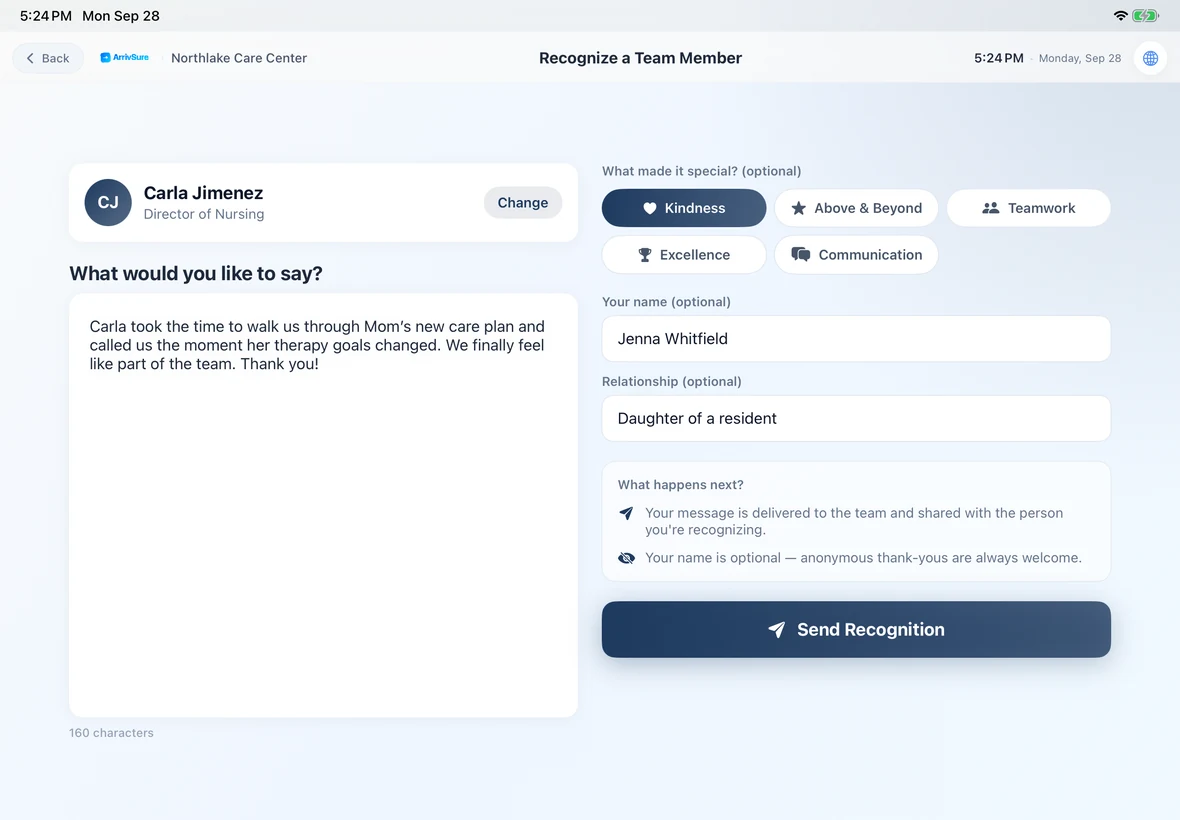Go back to the previous screen

47,58
